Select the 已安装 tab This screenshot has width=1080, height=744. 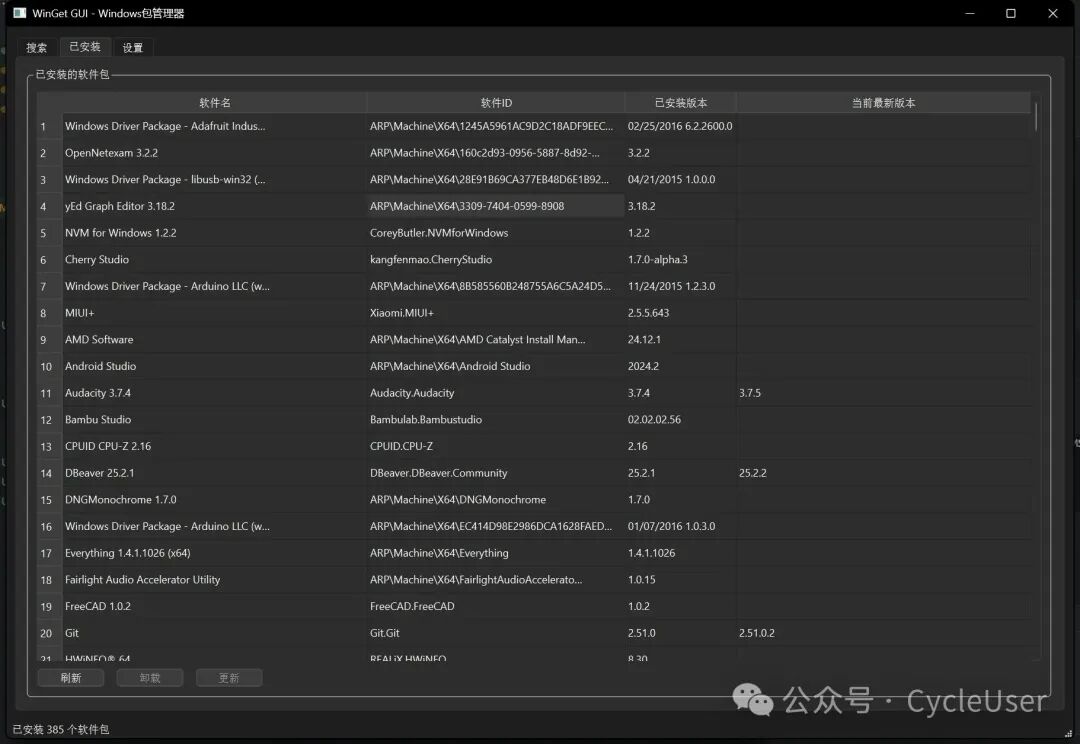tap(85, 46)
